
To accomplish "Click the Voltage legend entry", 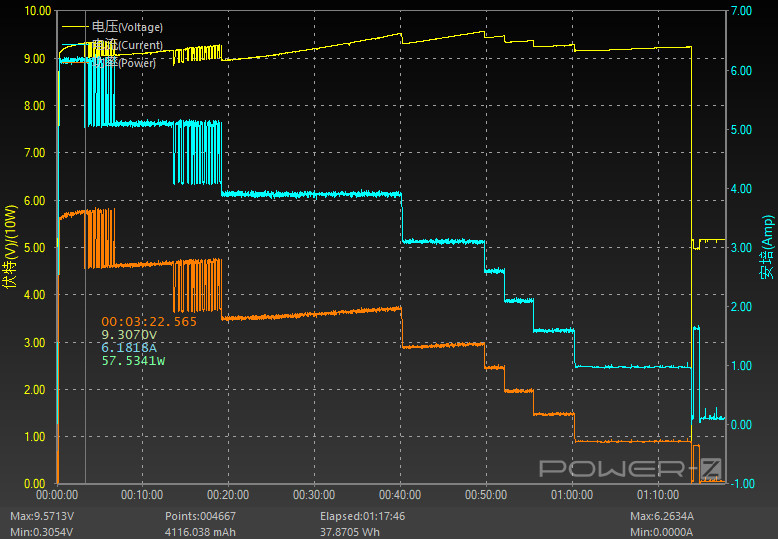I will pos(127,27).
